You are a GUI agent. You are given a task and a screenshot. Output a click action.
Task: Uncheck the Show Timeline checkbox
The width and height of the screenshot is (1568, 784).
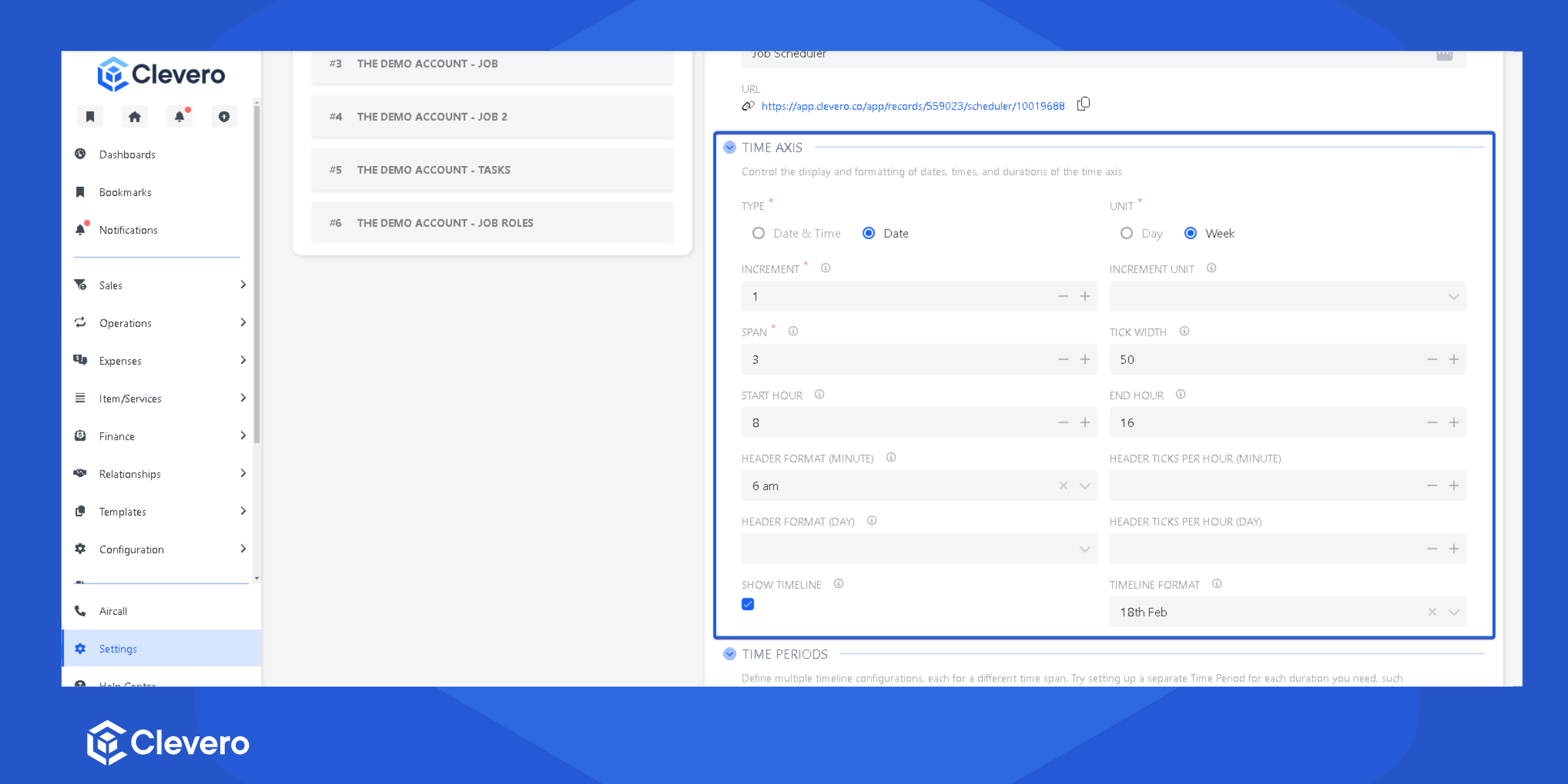pos(748,604)
